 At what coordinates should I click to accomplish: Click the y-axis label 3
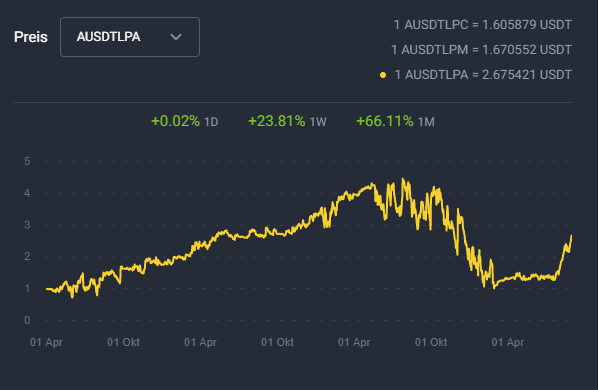(27, 225)
